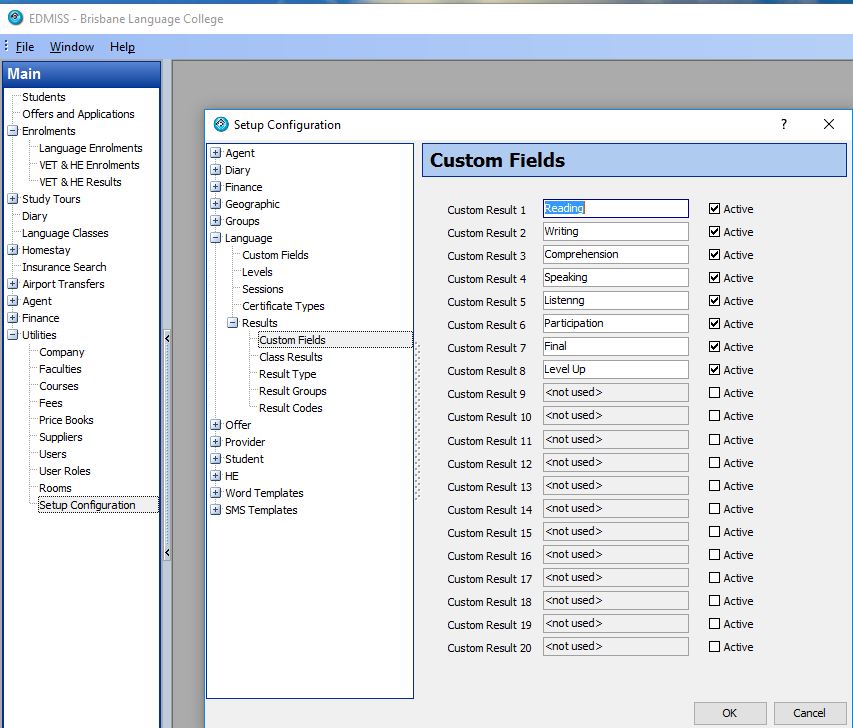Uncheck Active for Custom Result 1
Viewport: 853px width, 728px height.
point(712,208)
